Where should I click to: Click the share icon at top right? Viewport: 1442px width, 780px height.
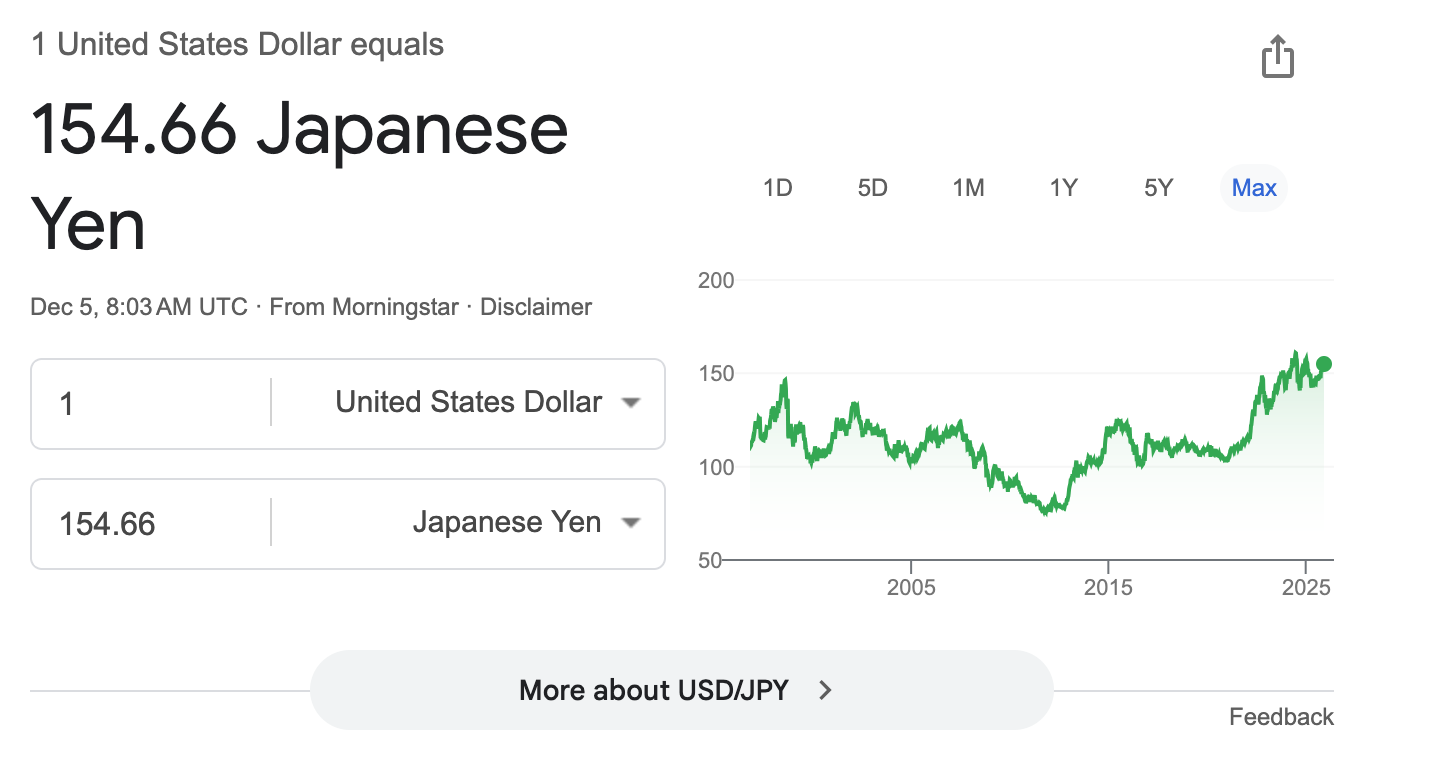(x=1277, y=56)
